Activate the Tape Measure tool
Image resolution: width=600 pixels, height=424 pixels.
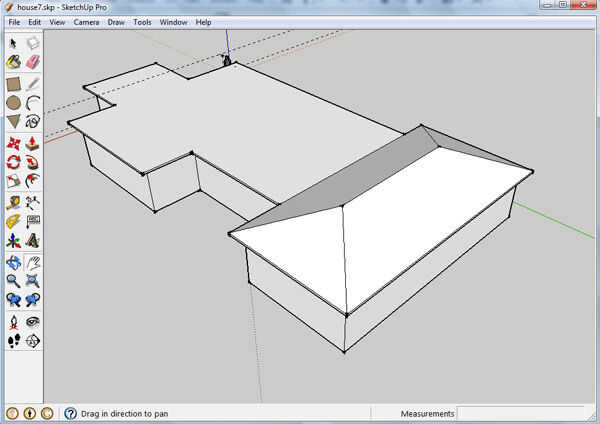click(13, 203)
